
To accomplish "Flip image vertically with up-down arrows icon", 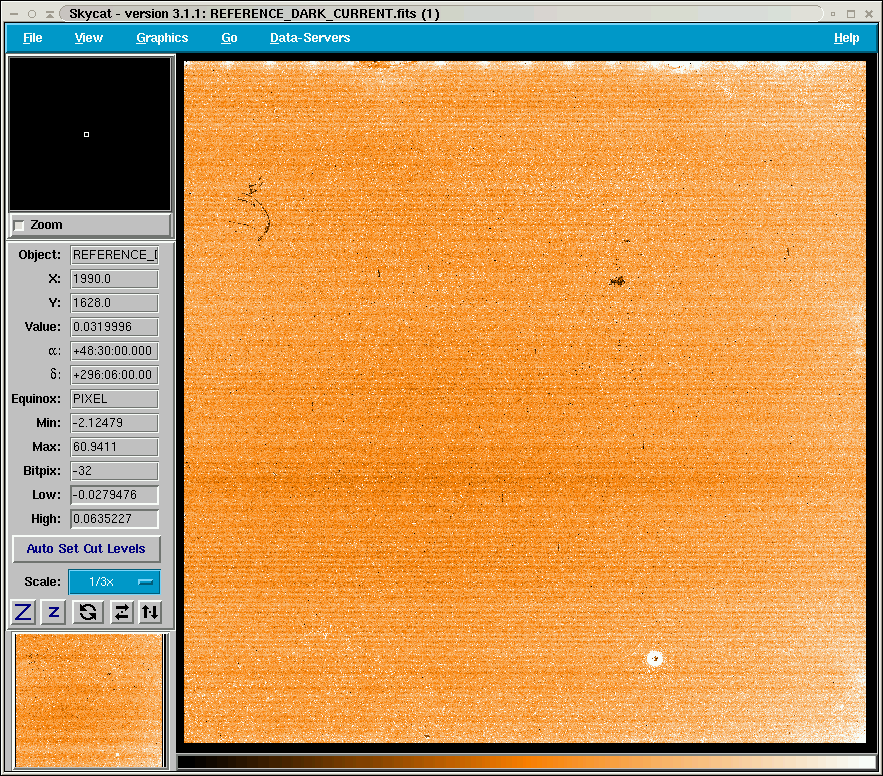I will pos(150,612).
